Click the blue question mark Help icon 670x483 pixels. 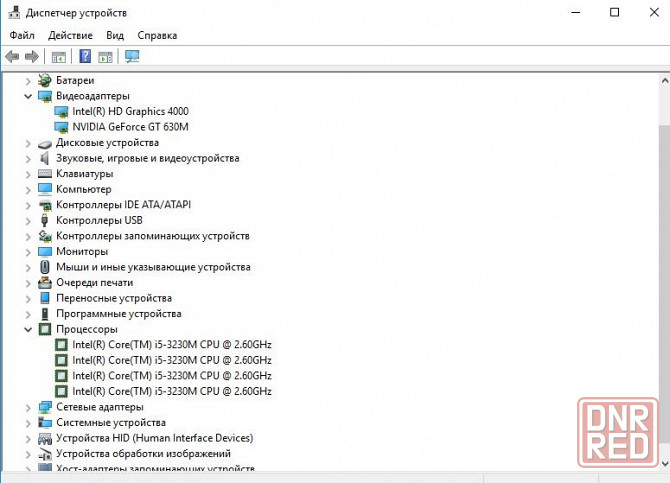pyautogui.click(x=85, y=56)
